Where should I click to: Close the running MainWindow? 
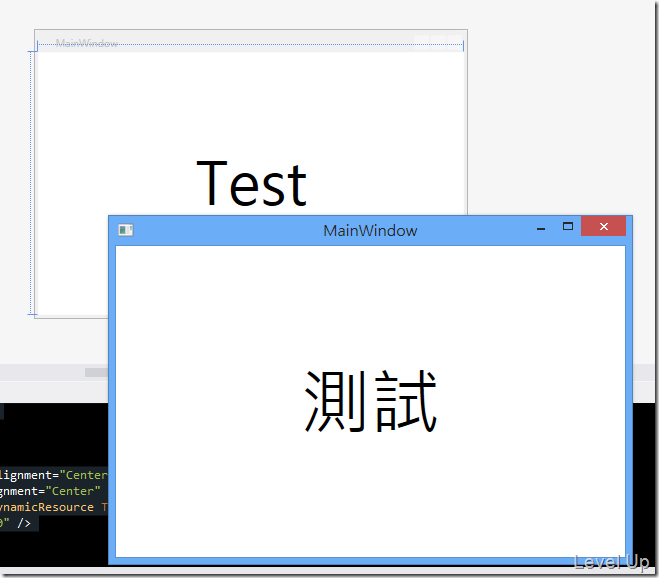[604, 227]
